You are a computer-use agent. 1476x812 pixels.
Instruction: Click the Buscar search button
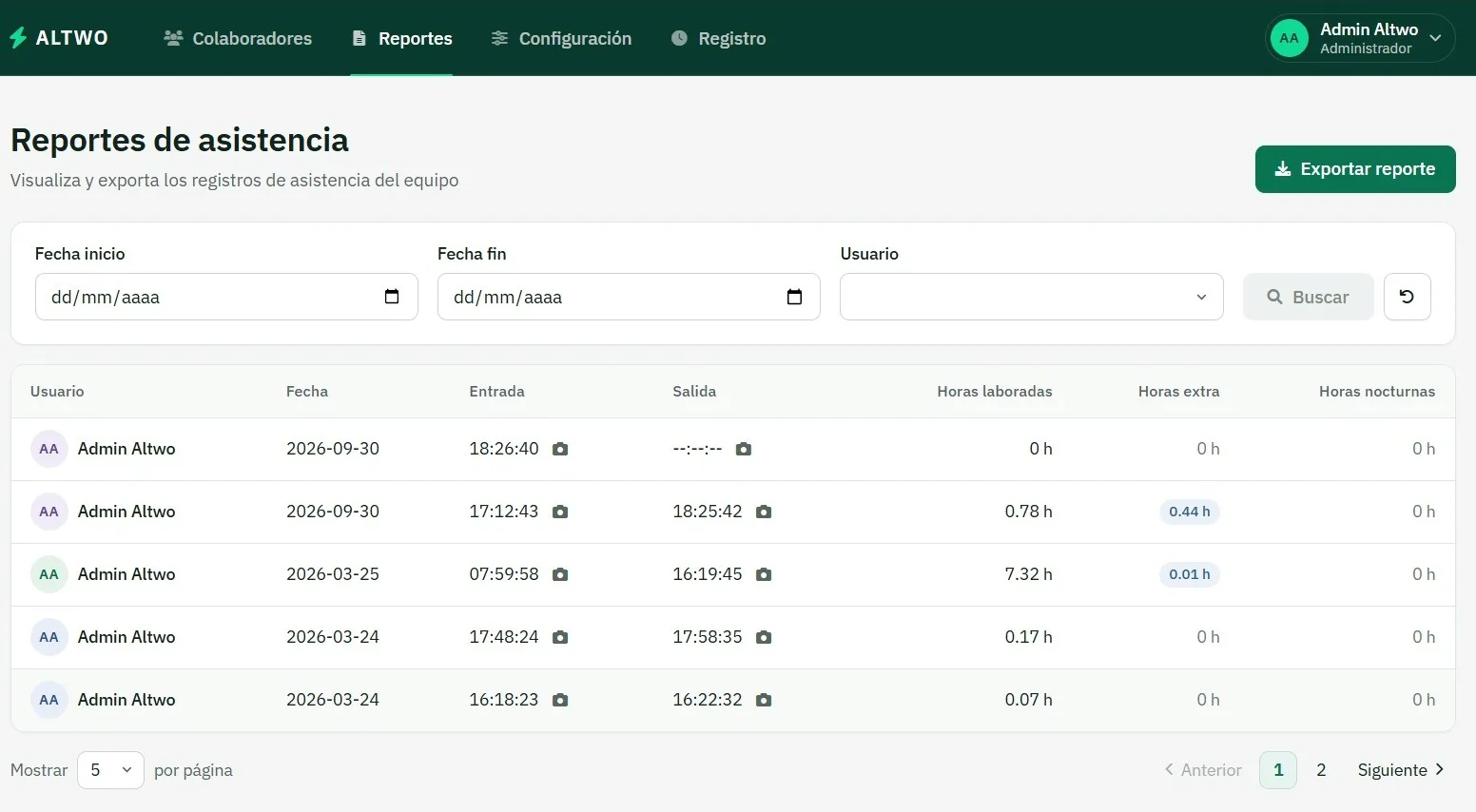(x=1308, y=297)
